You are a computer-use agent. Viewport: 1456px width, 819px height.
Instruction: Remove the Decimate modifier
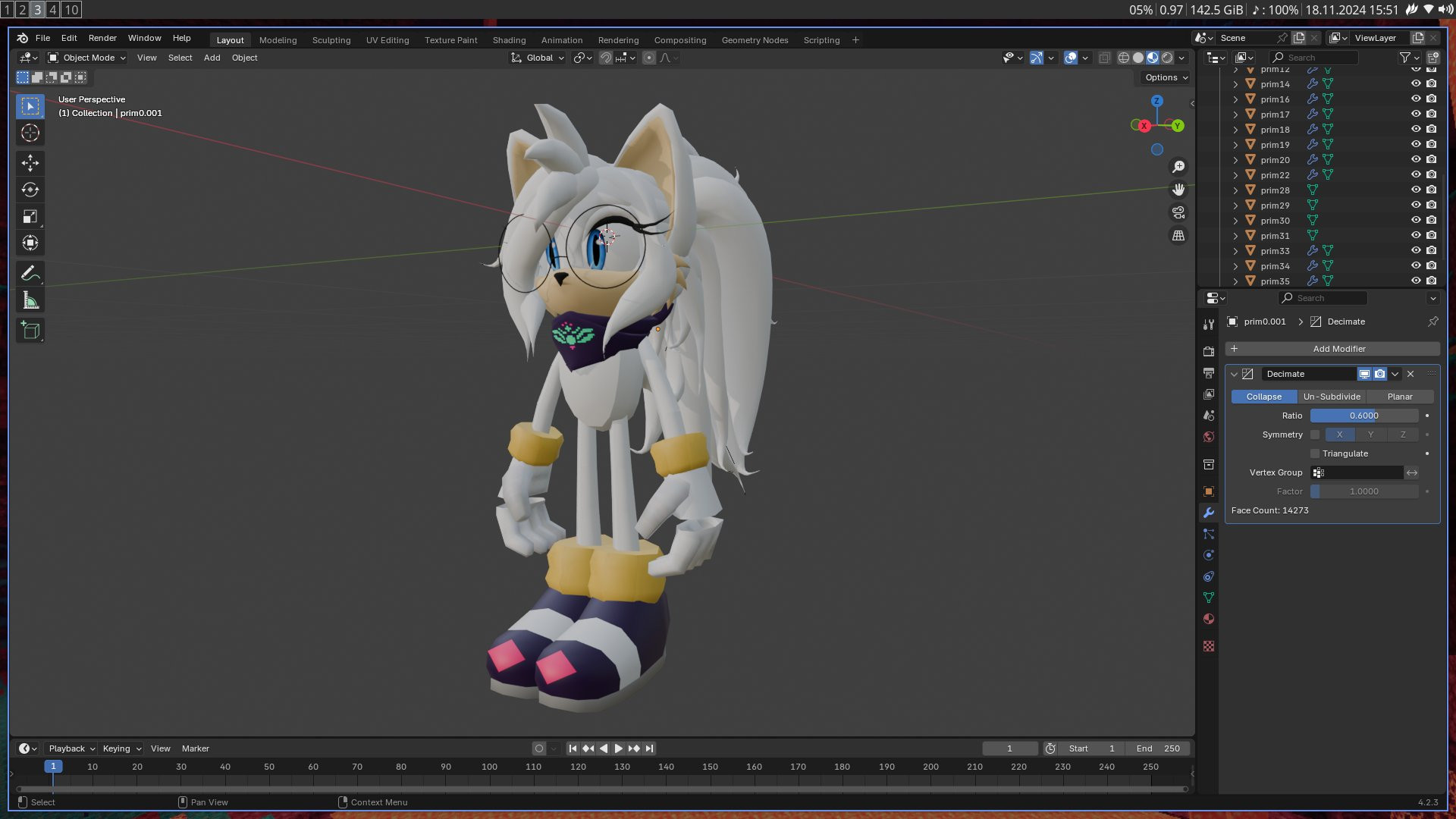(x=1410, y=374)
